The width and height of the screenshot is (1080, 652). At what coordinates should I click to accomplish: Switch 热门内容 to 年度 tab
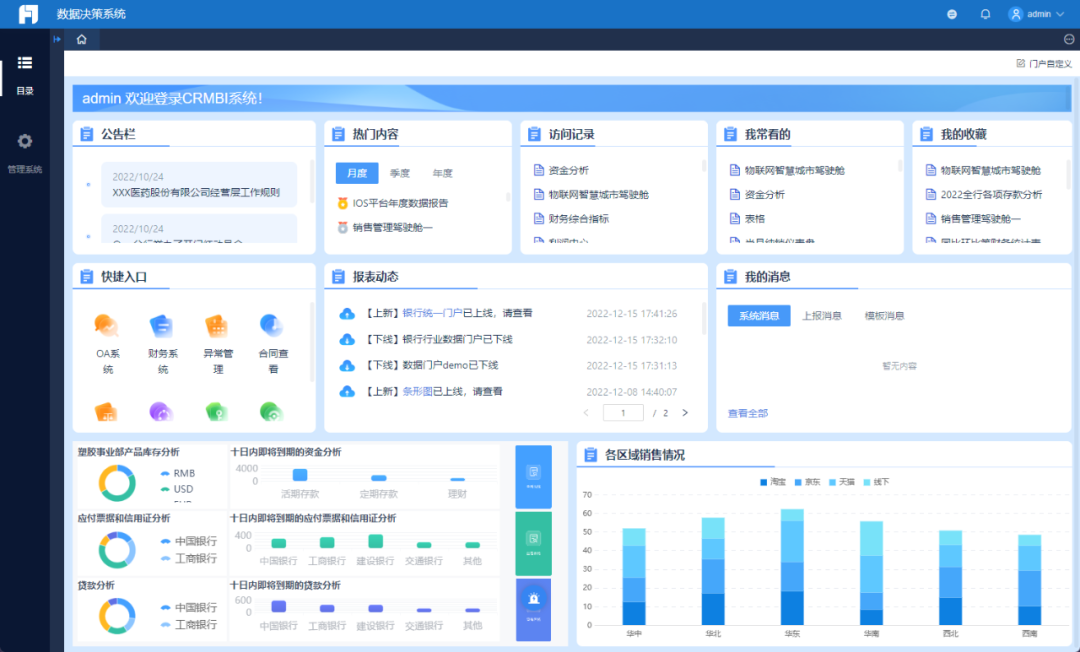coord(442,173)
